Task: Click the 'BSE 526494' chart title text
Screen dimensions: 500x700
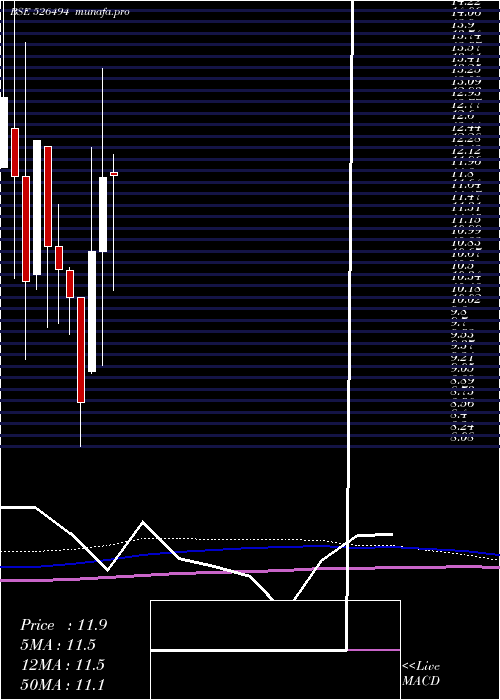Action: point(39,12)
